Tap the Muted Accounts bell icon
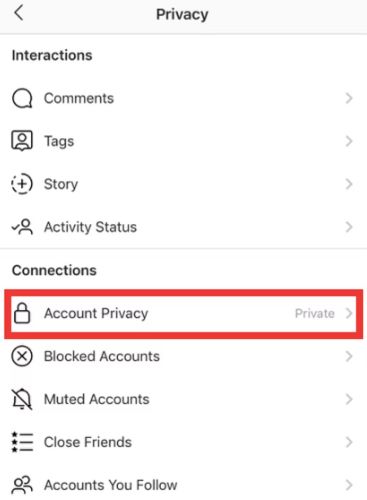Screen dimensions: 367x500 click(x=22, y=399)
